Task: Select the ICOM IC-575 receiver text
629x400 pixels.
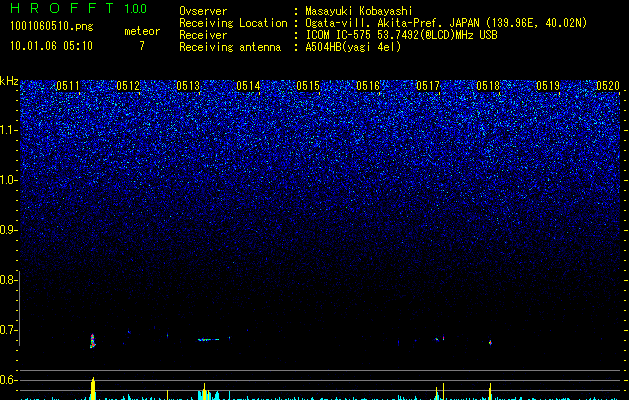Action: [x=401, y=35]
